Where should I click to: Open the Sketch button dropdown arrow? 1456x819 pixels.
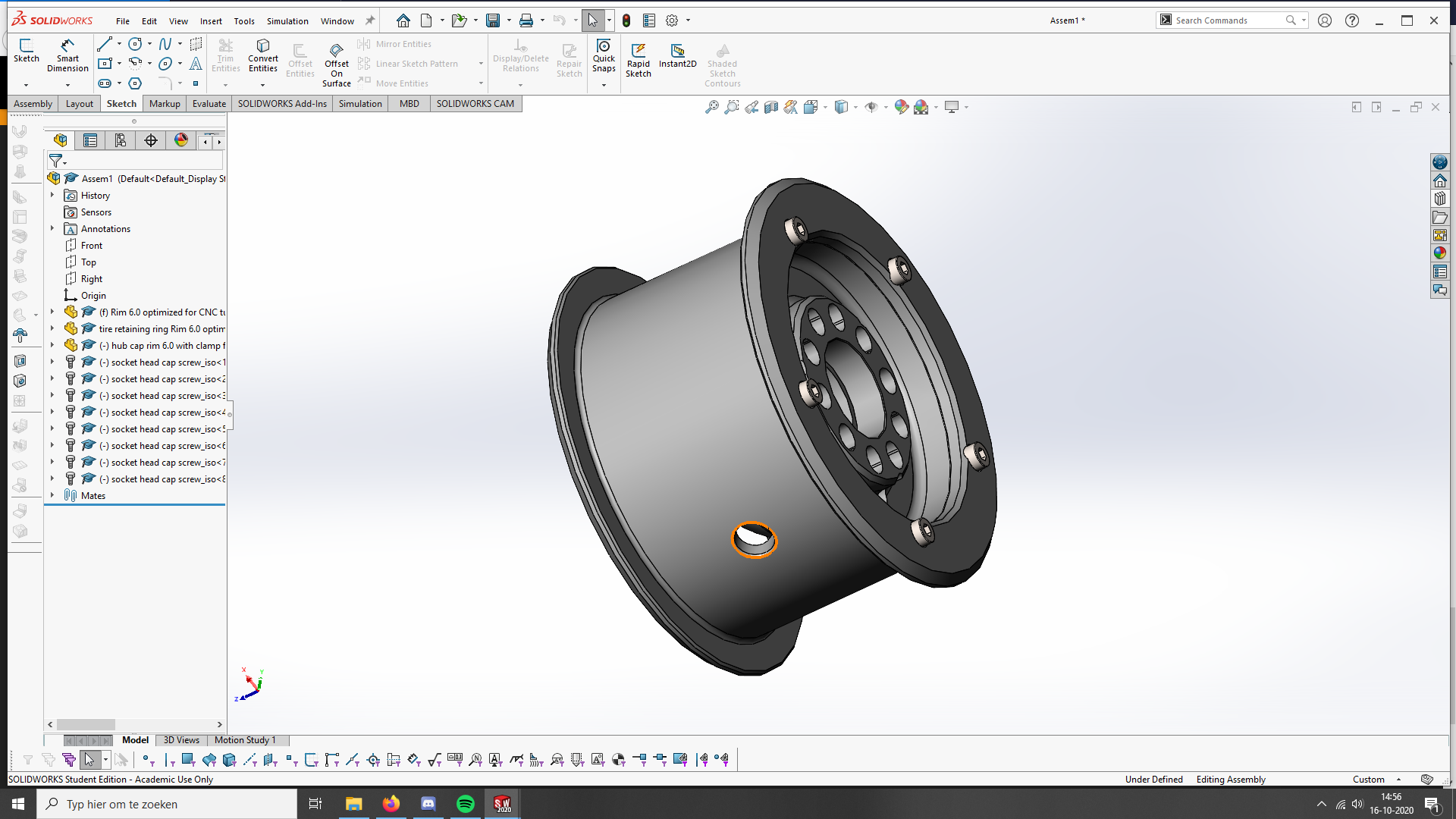pos(26,85)
